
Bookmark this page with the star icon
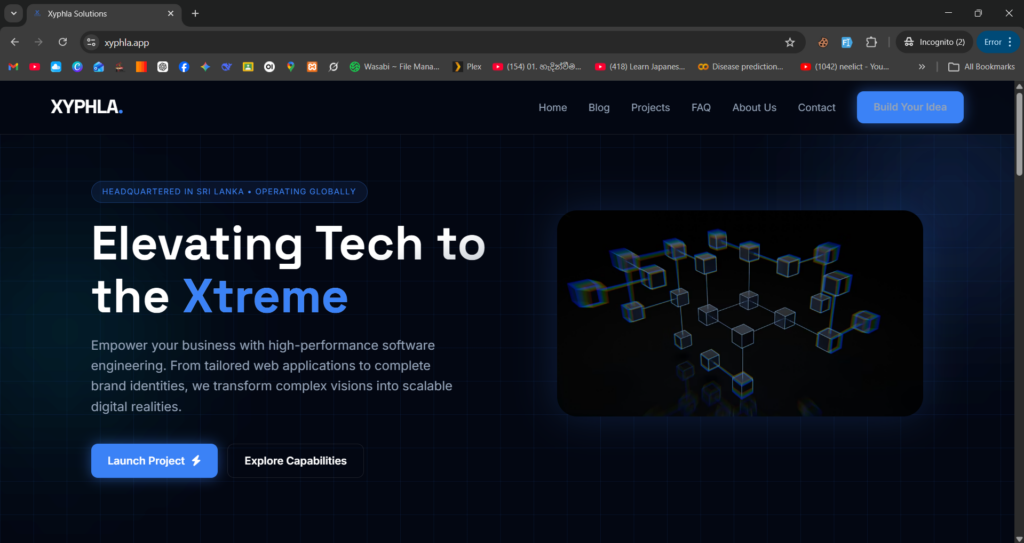(790, 42)
